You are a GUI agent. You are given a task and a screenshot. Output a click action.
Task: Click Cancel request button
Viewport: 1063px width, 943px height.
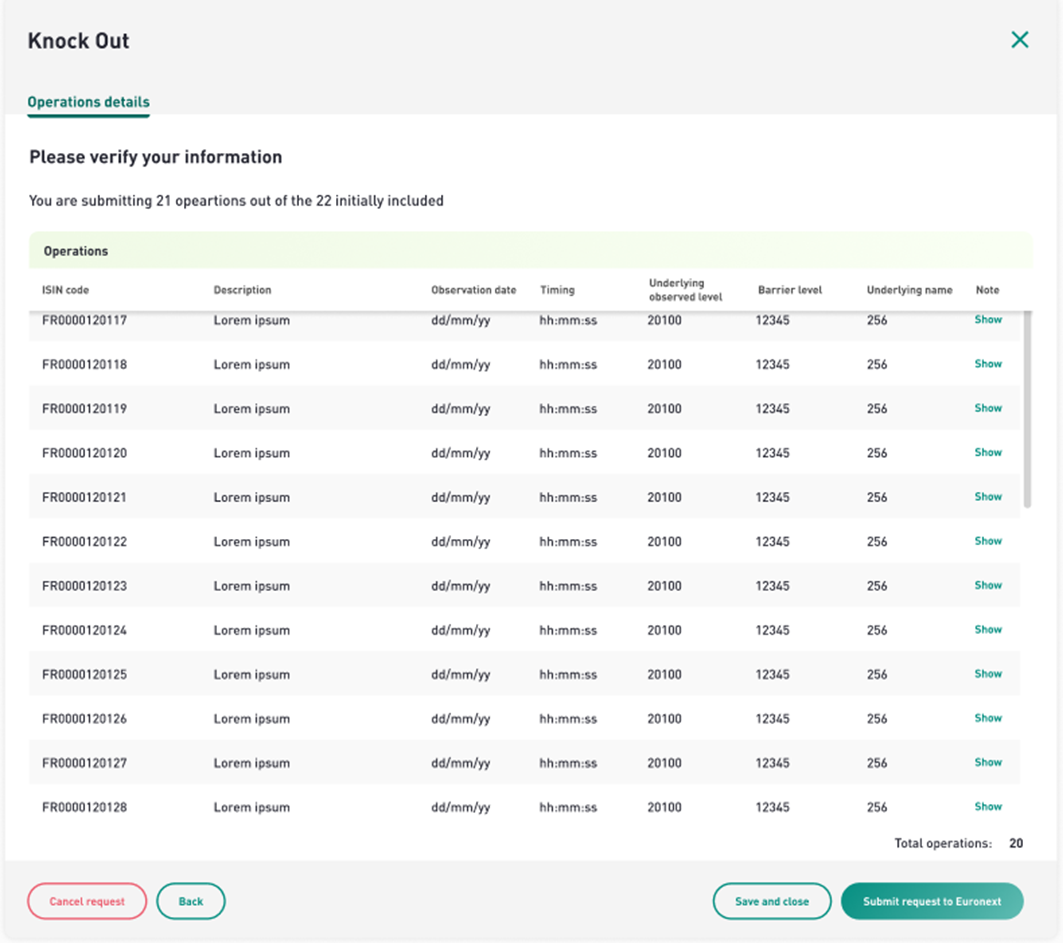87,901
